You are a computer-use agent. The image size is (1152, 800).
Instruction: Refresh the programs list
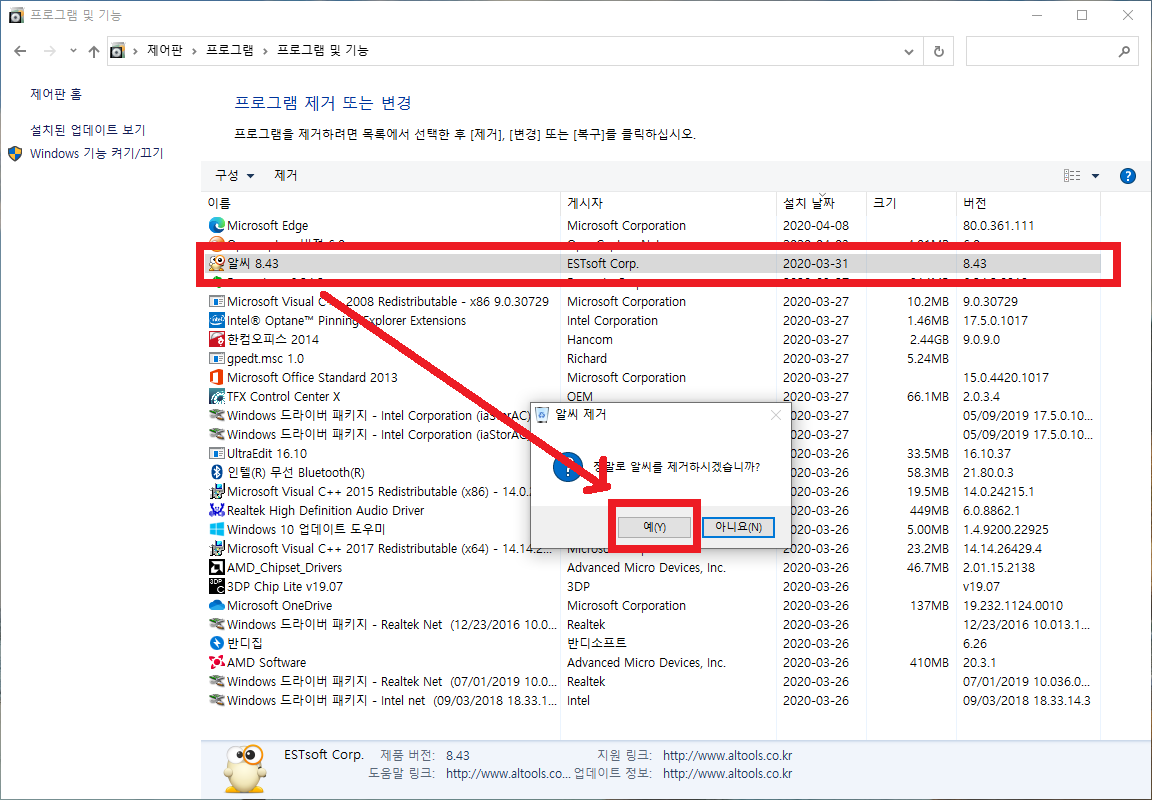(x=938, y=51)
